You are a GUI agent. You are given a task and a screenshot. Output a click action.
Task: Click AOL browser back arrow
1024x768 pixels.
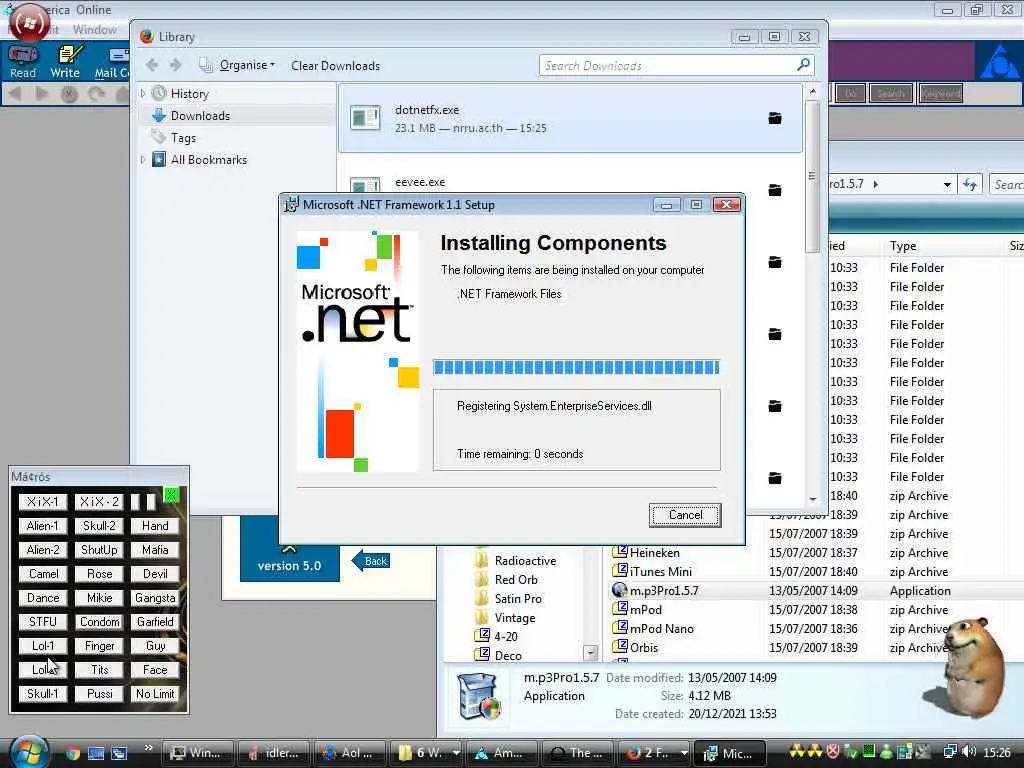[x=15, y=93]
